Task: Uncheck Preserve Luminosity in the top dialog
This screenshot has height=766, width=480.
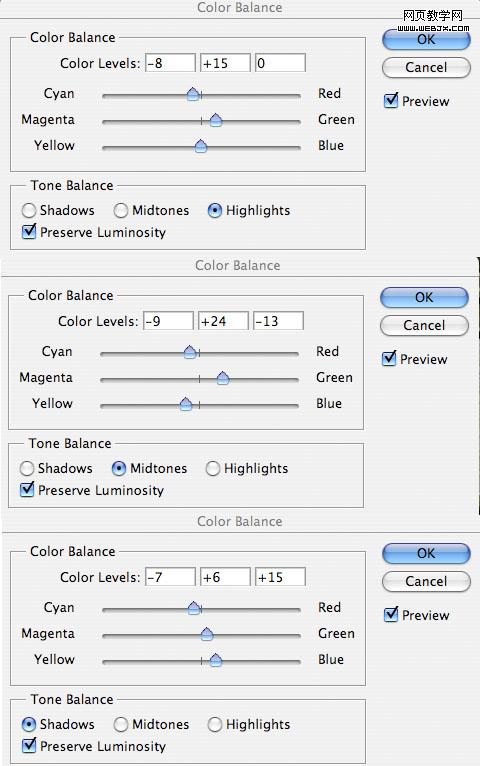Action: tap(29, 232)
